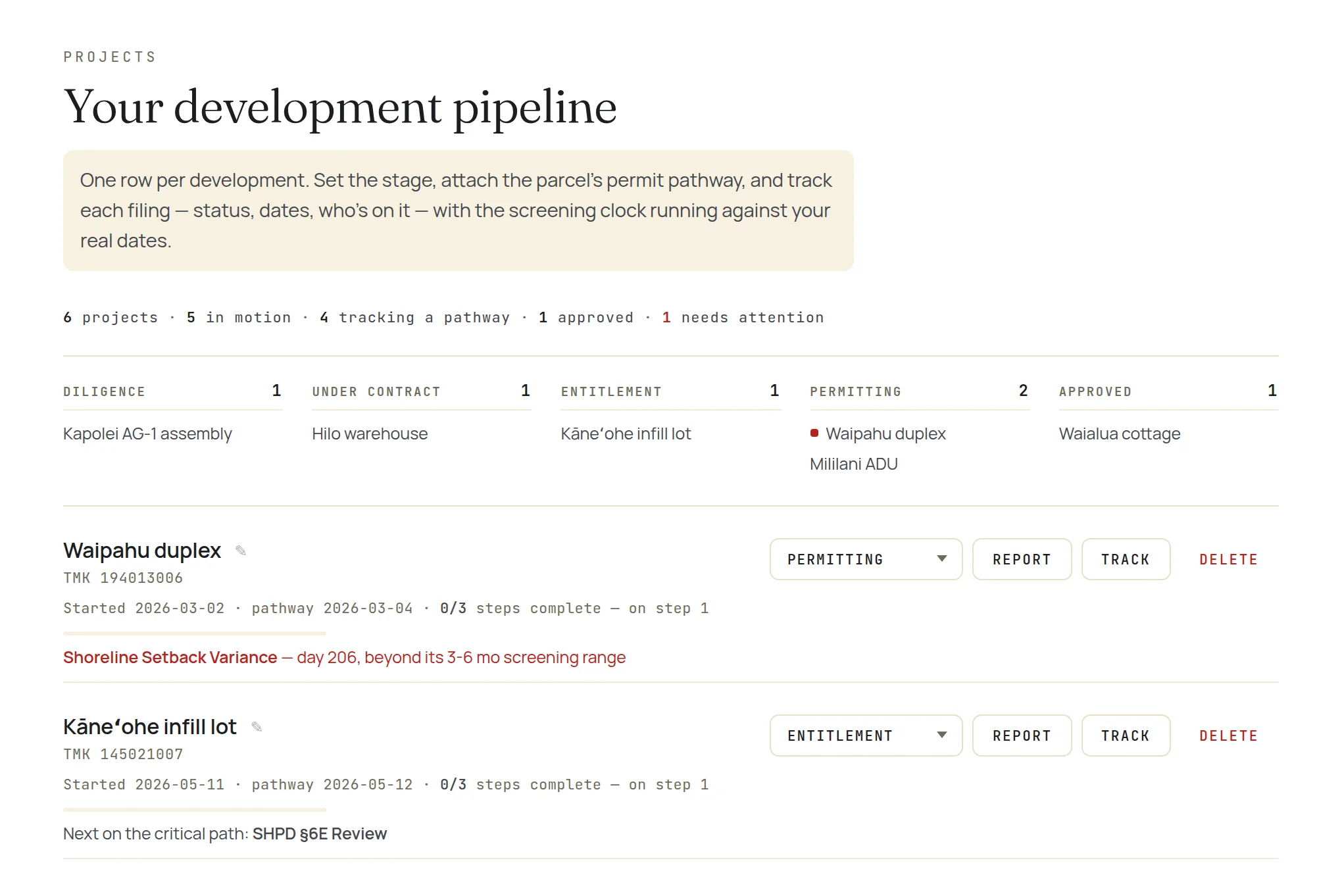Click the Waipahu duplex progress bar
Viewport: 1342px width, 896px height.
195,634
